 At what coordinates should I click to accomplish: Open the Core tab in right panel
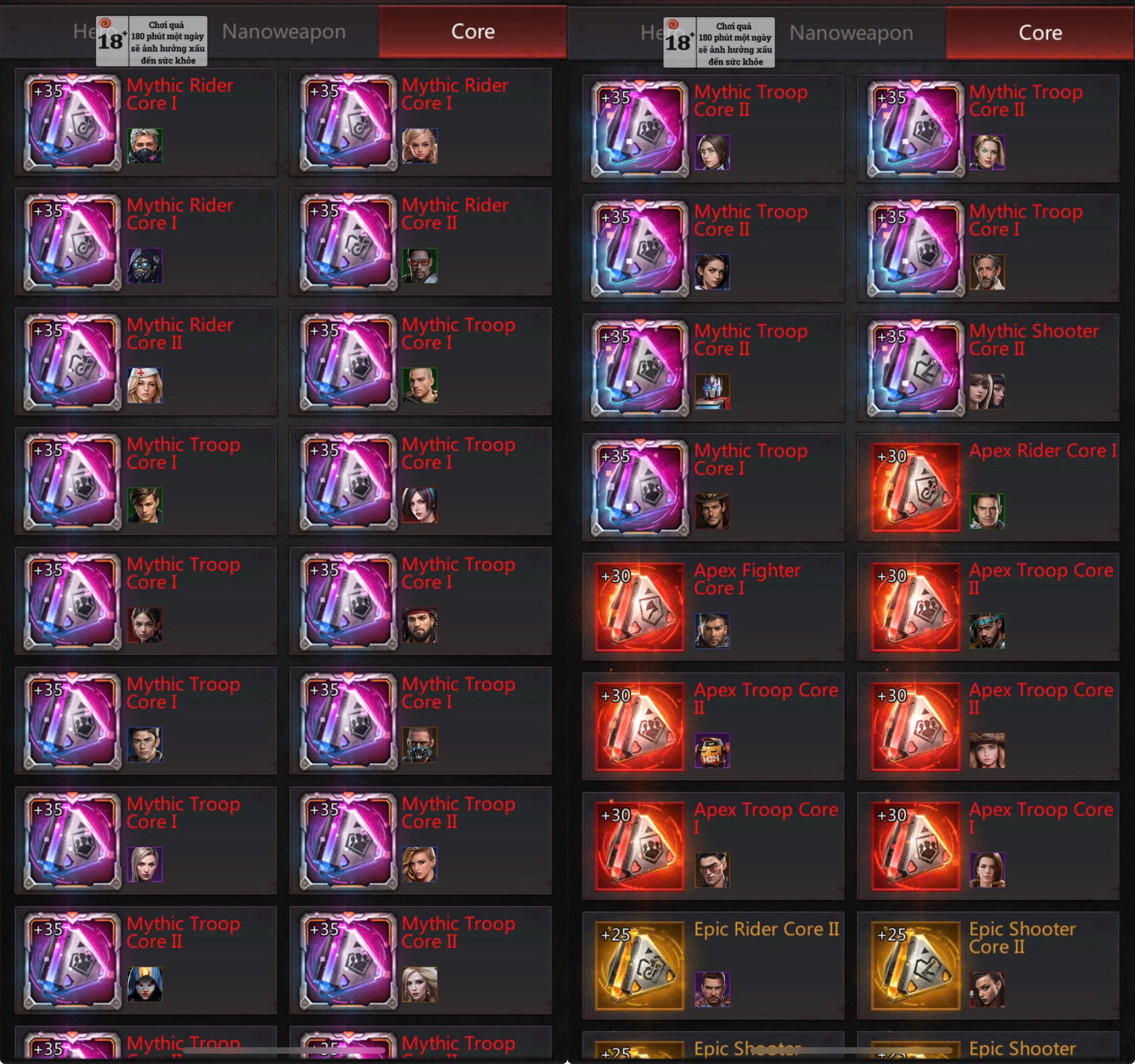click(1040, 33)
